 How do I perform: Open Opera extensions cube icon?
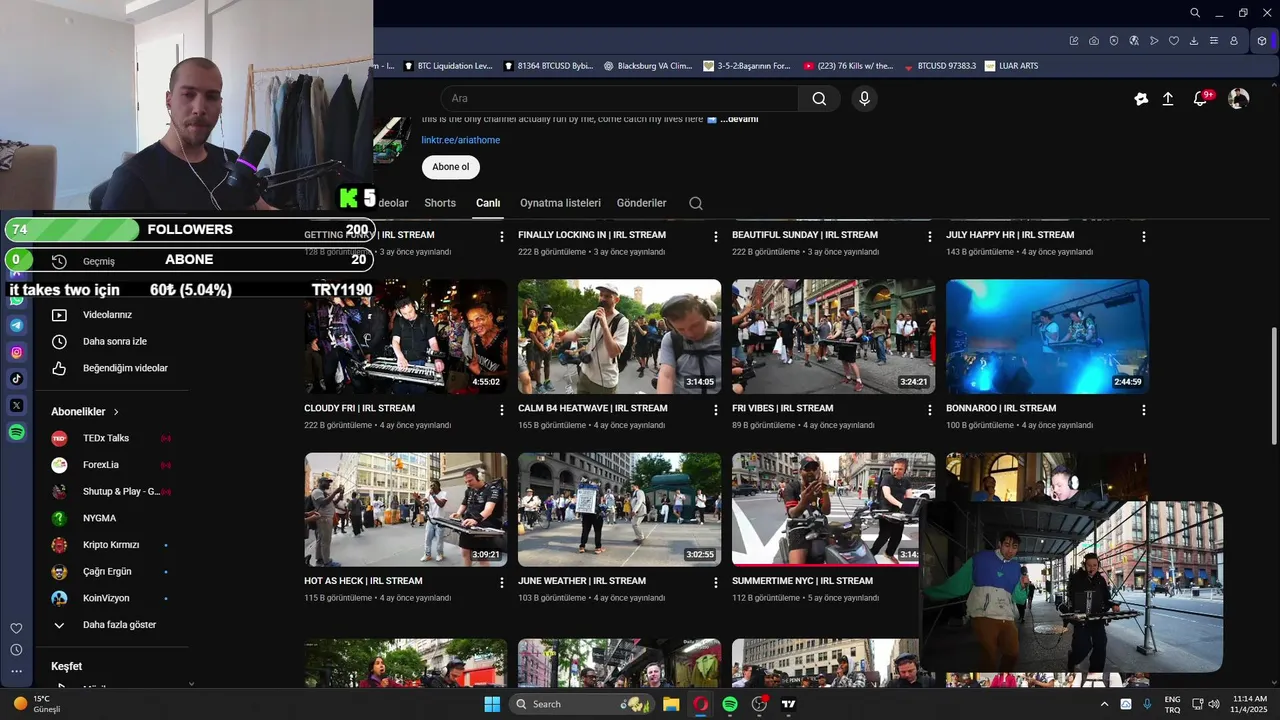(x=1262, y=41)
